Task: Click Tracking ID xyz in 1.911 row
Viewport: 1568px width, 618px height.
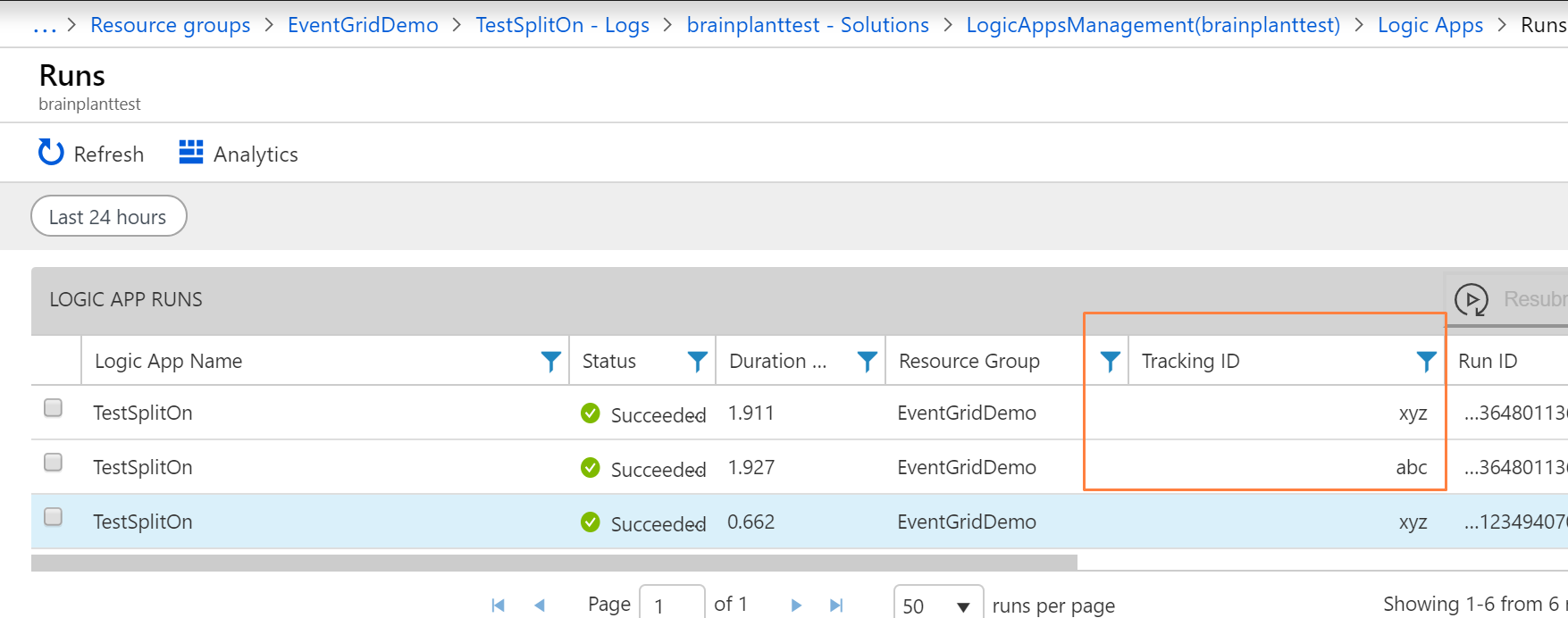Action: (1413, 413)
